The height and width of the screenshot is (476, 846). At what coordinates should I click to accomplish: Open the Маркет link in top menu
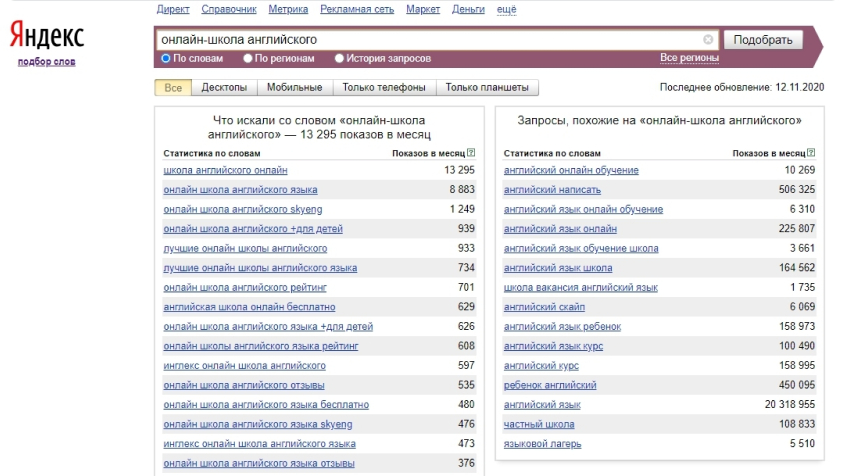(x=423, y=9)
